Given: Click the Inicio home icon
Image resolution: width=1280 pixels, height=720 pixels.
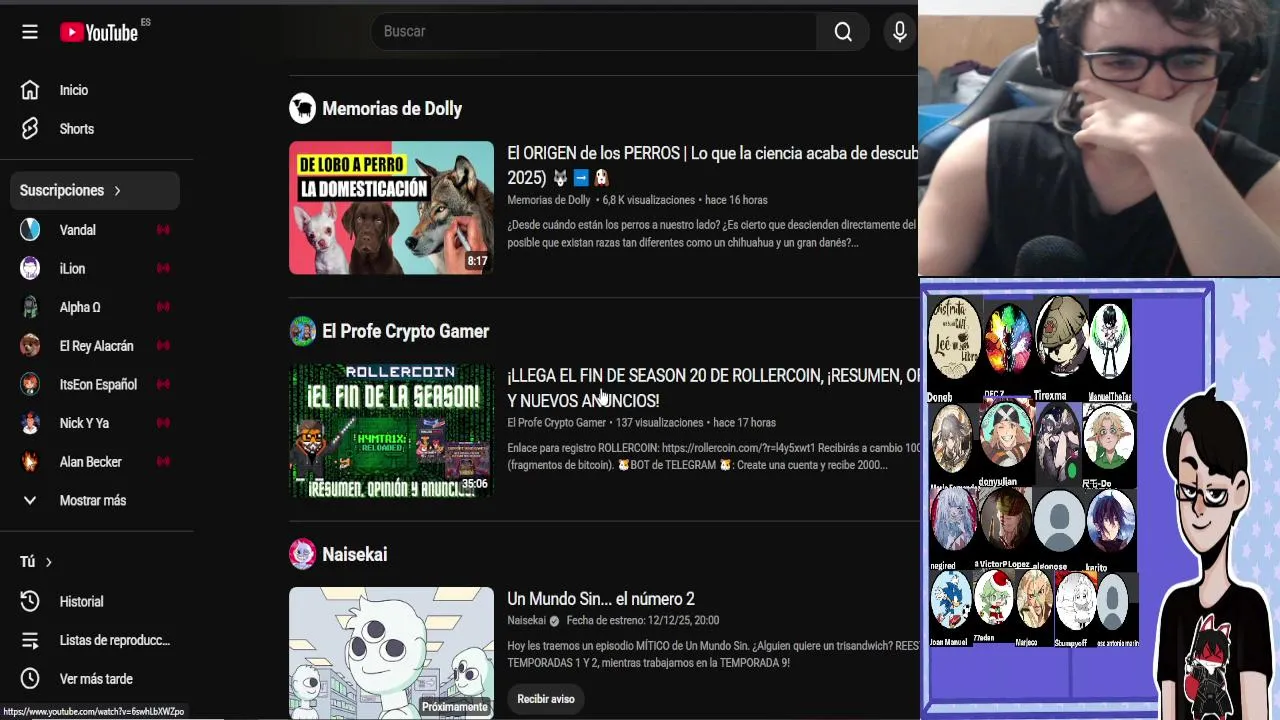Looking at the screenshot, I should pyautogui.click(x=30, y=90).
